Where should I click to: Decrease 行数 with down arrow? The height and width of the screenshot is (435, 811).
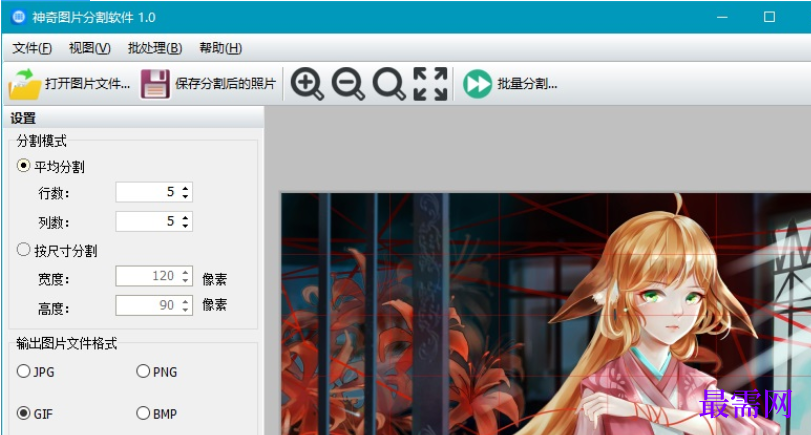click(185, 197)
